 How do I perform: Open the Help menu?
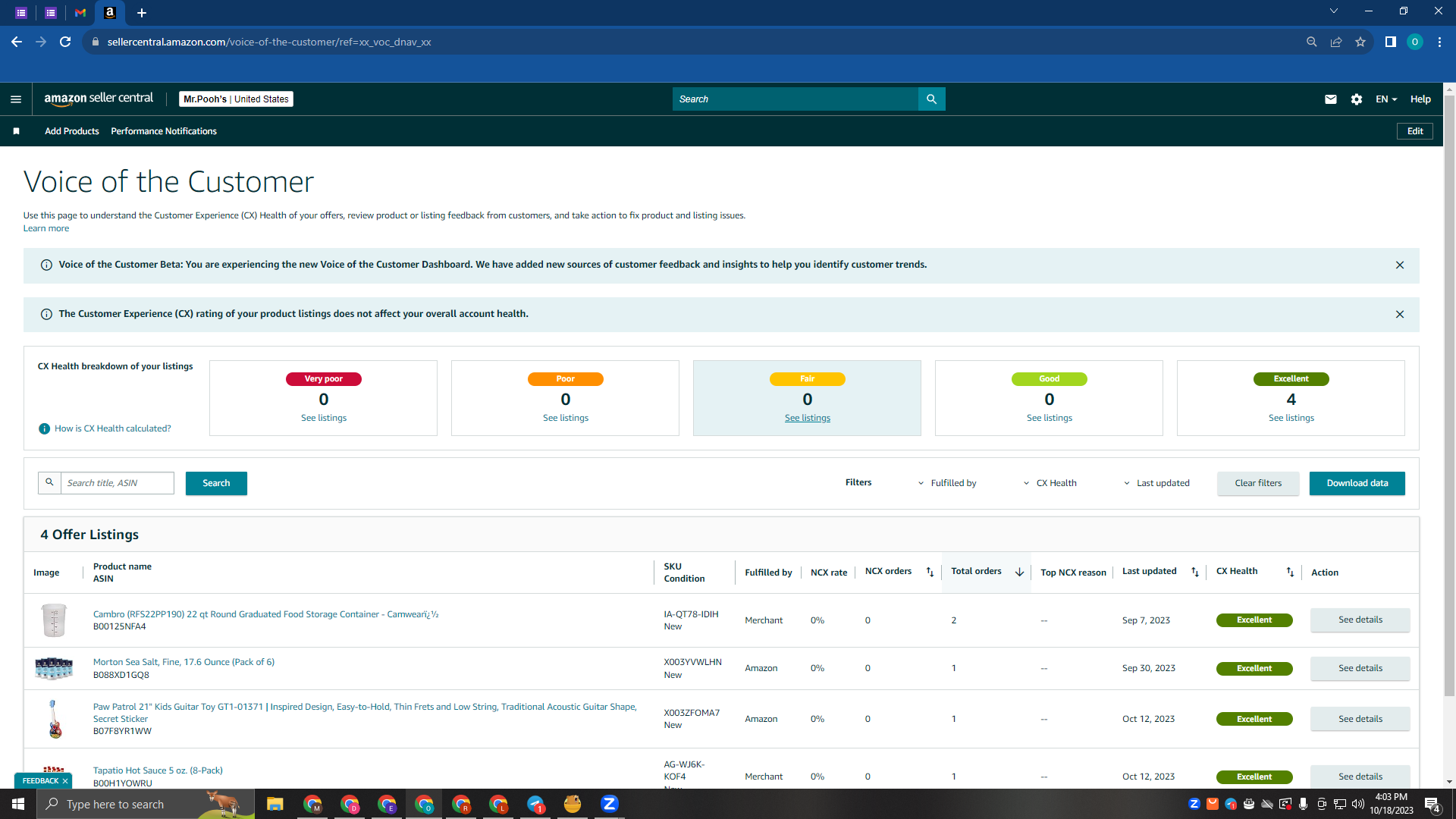point(1420,99)
